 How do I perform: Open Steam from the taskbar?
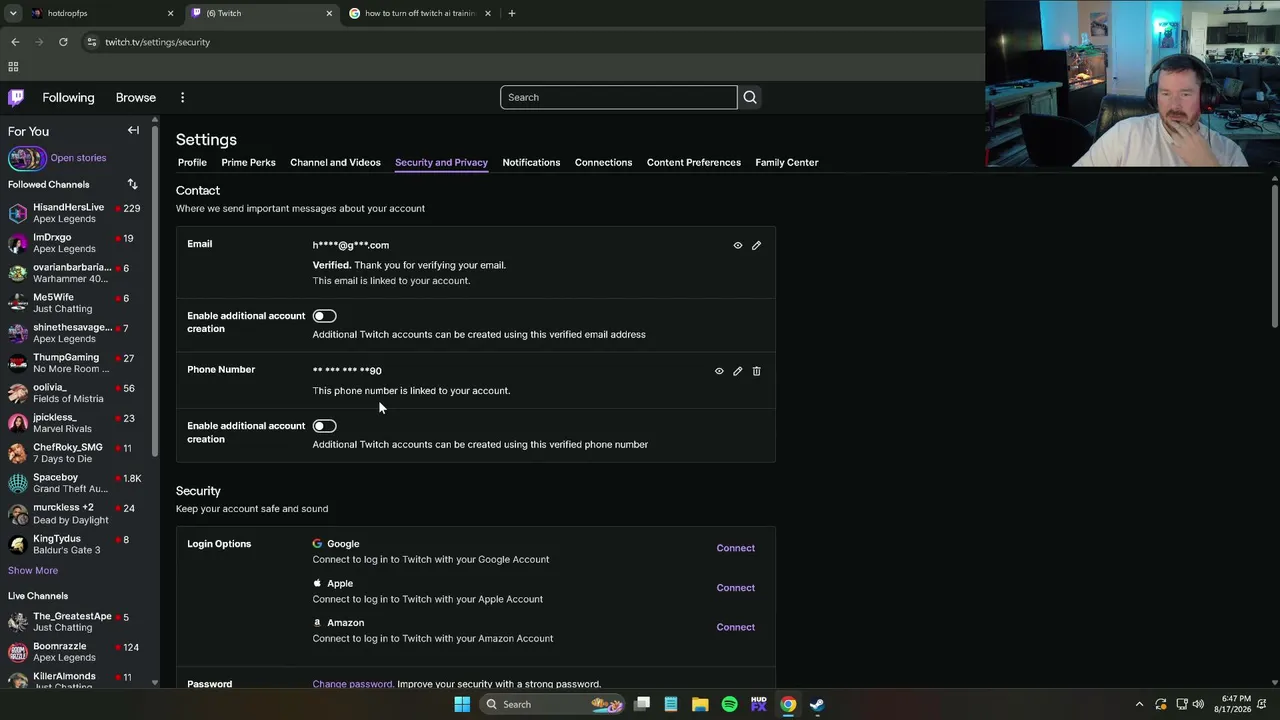click(x=817, y=704)
